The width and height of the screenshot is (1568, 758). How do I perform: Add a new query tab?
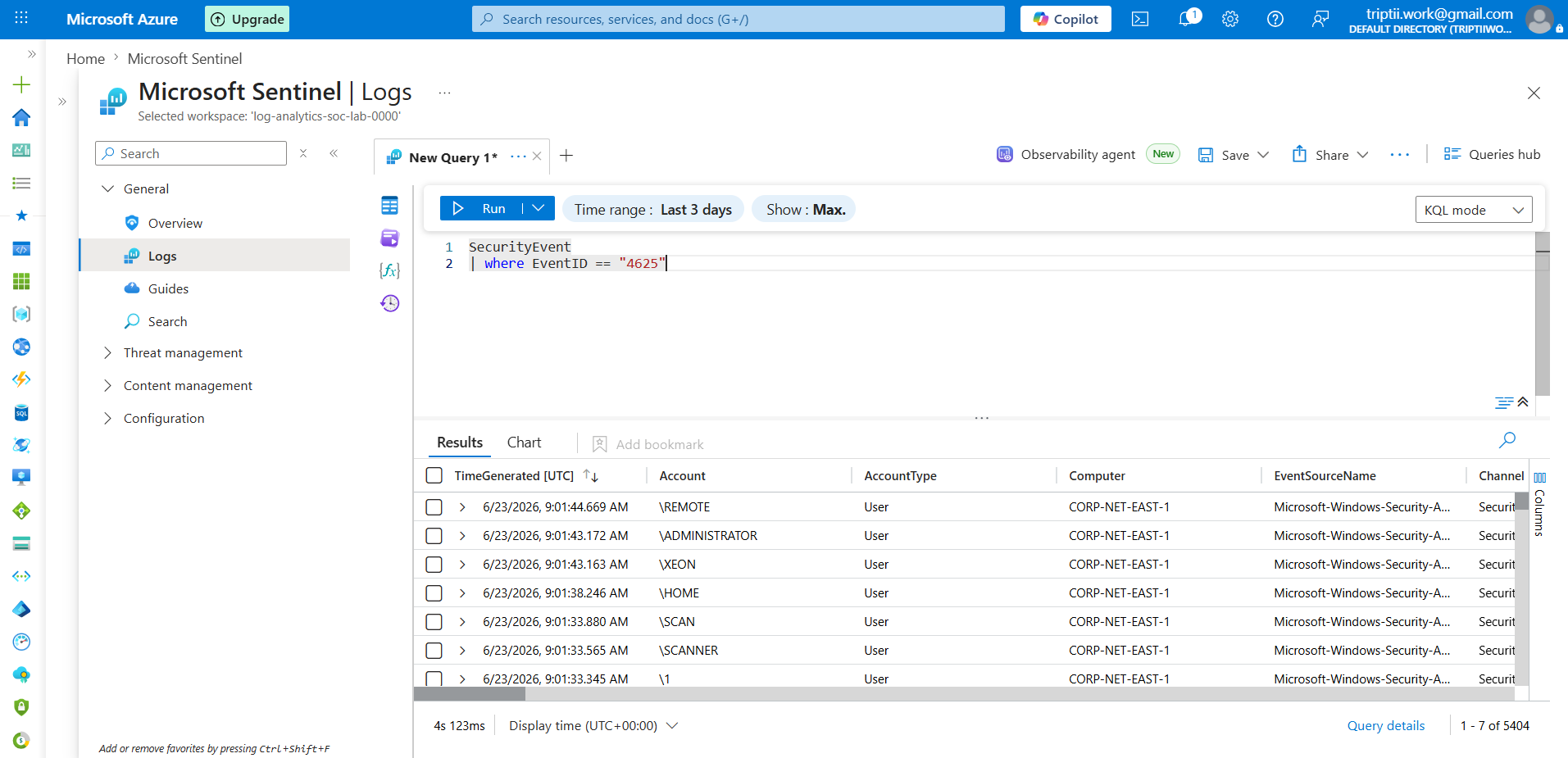pyautogui.click(x=566, y=156)
